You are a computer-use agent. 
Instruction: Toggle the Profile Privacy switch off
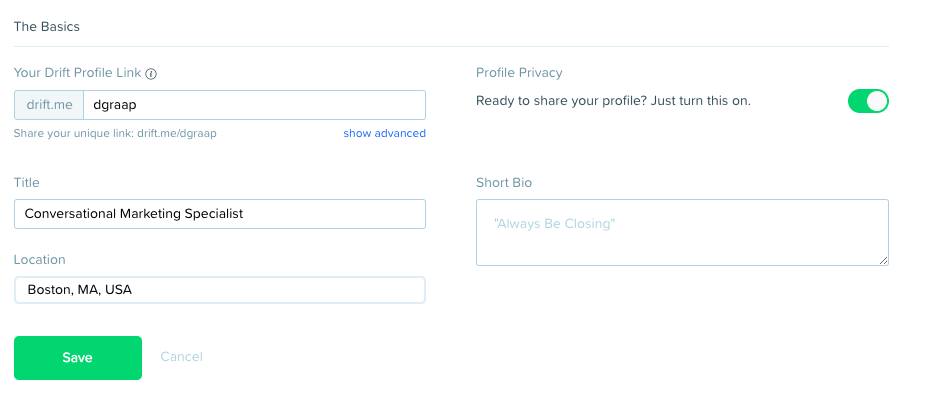click(x=868, y=101)
